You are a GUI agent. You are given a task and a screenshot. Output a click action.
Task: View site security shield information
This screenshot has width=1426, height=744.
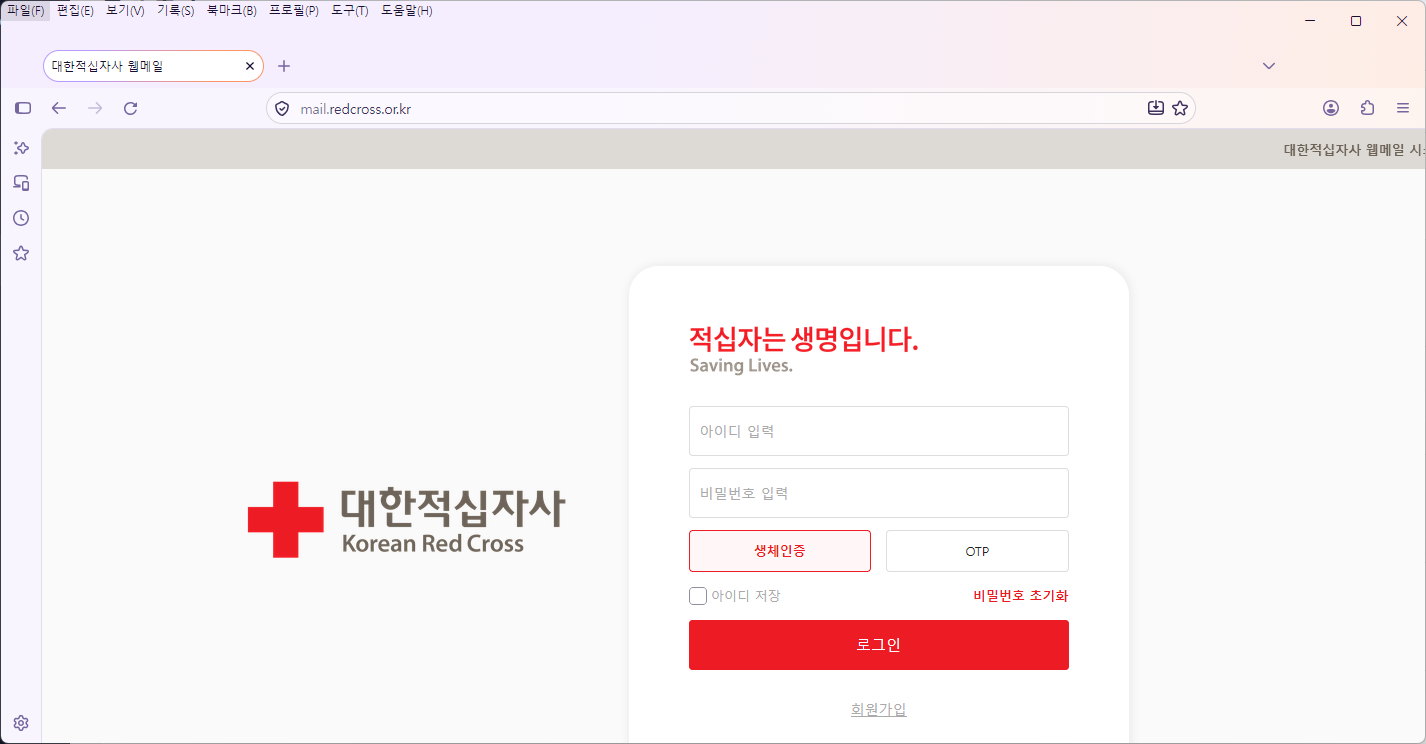pos(282,109)
